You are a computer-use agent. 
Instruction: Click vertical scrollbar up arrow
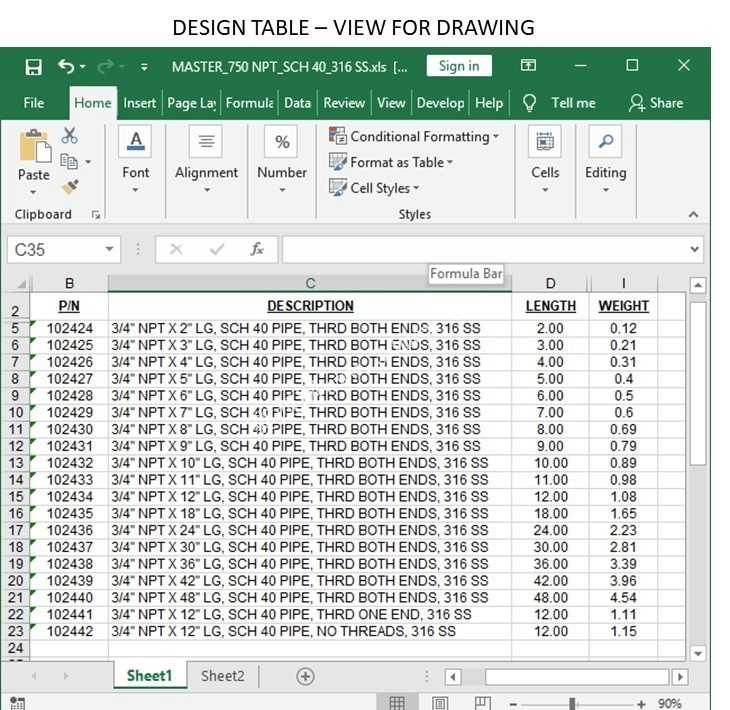697,285
